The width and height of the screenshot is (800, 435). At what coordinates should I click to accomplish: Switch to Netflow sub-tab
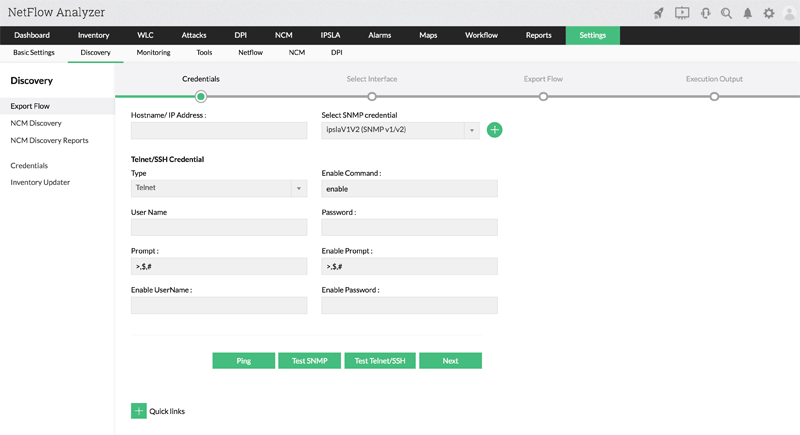click(251, 53)
